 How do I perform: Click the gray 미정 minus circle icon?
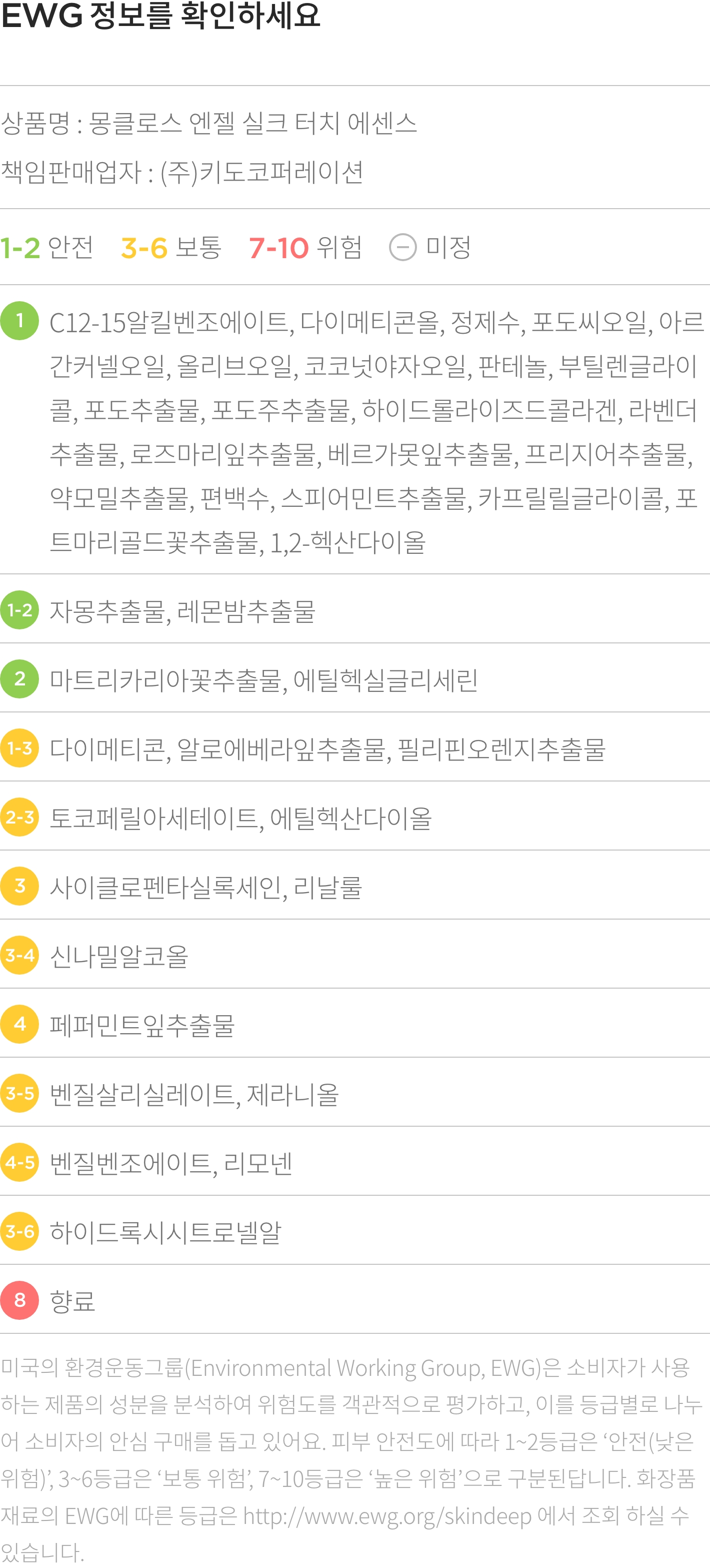point(403,247)
